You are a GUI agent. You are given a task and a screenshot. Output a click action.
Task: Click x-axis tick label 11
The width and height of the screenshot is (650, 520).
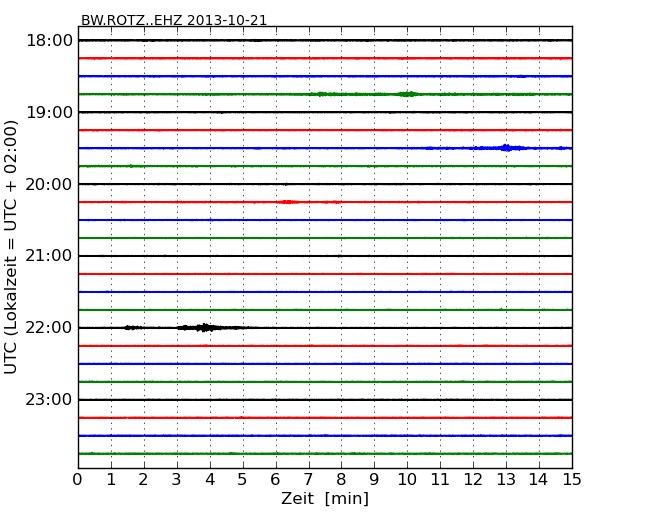(440, 480)
